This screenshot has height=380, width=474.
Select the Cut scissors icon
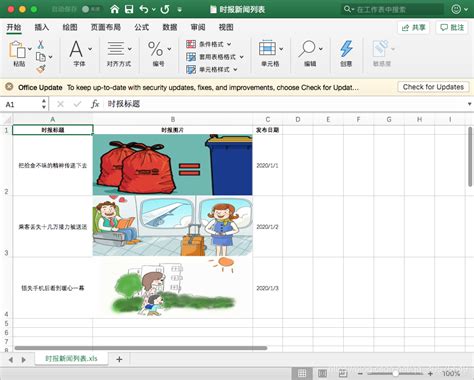coord(41,45)
